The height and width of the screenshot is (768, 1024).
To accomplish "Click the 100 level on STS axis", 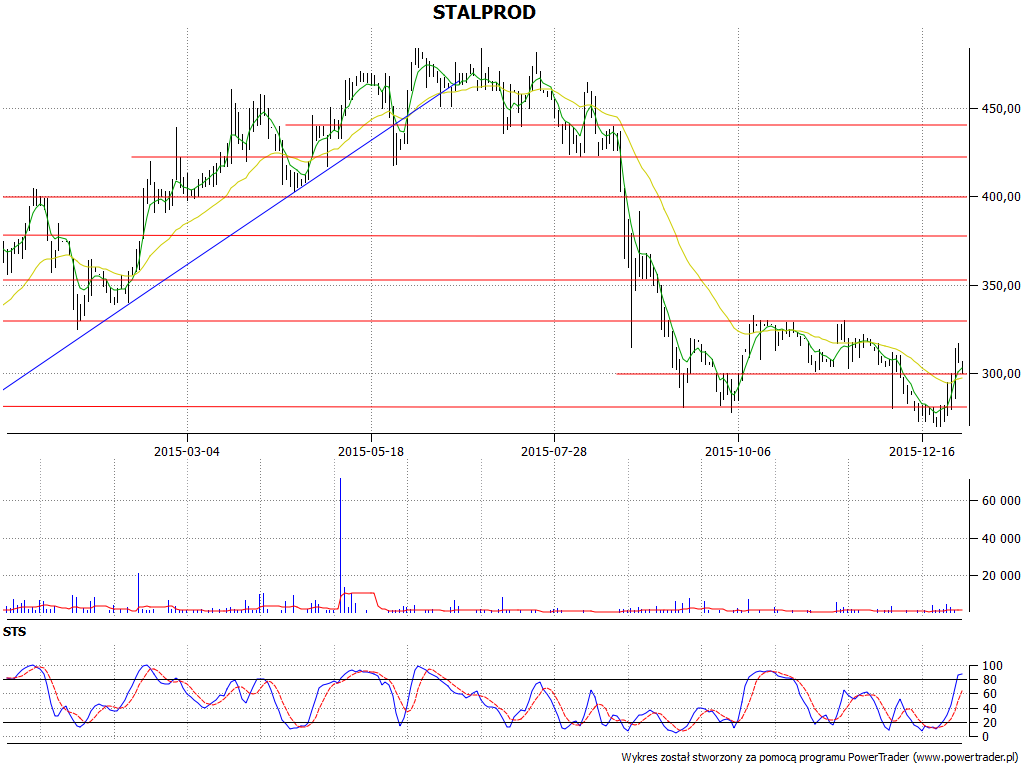I will tap(992, 666).
